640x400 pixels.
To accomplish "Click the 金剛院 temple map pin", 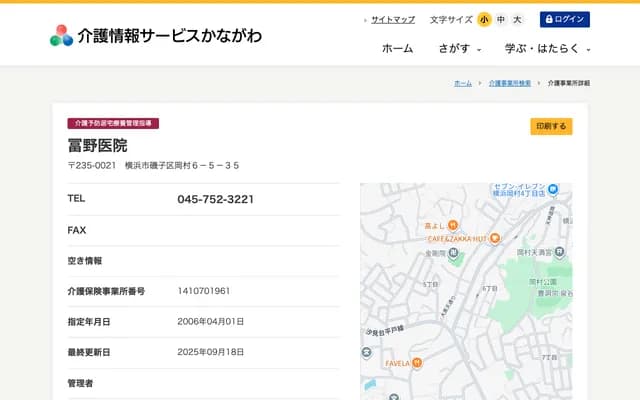I will (x=453, y=253).
